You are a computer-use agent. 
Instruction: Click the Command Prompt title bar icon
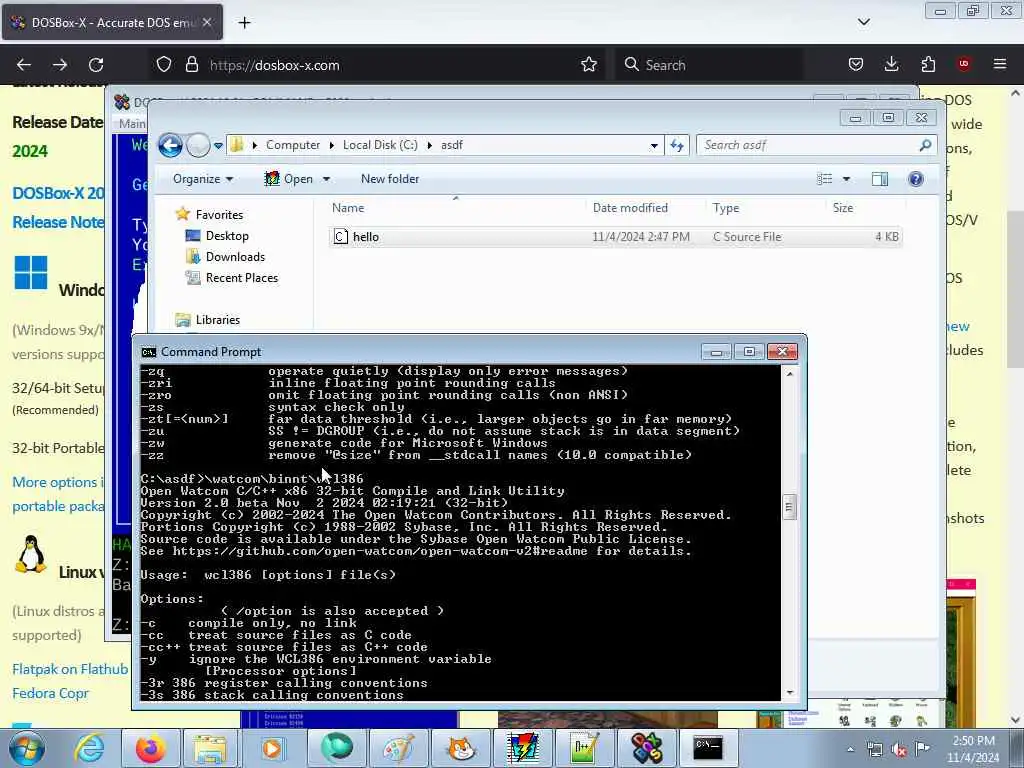pos(149,352)
